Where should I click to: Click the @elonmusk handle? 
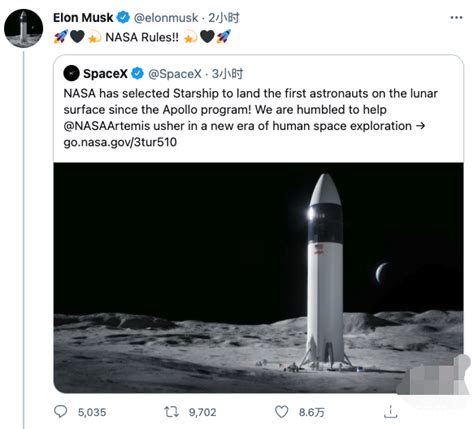tap(166, 18)
